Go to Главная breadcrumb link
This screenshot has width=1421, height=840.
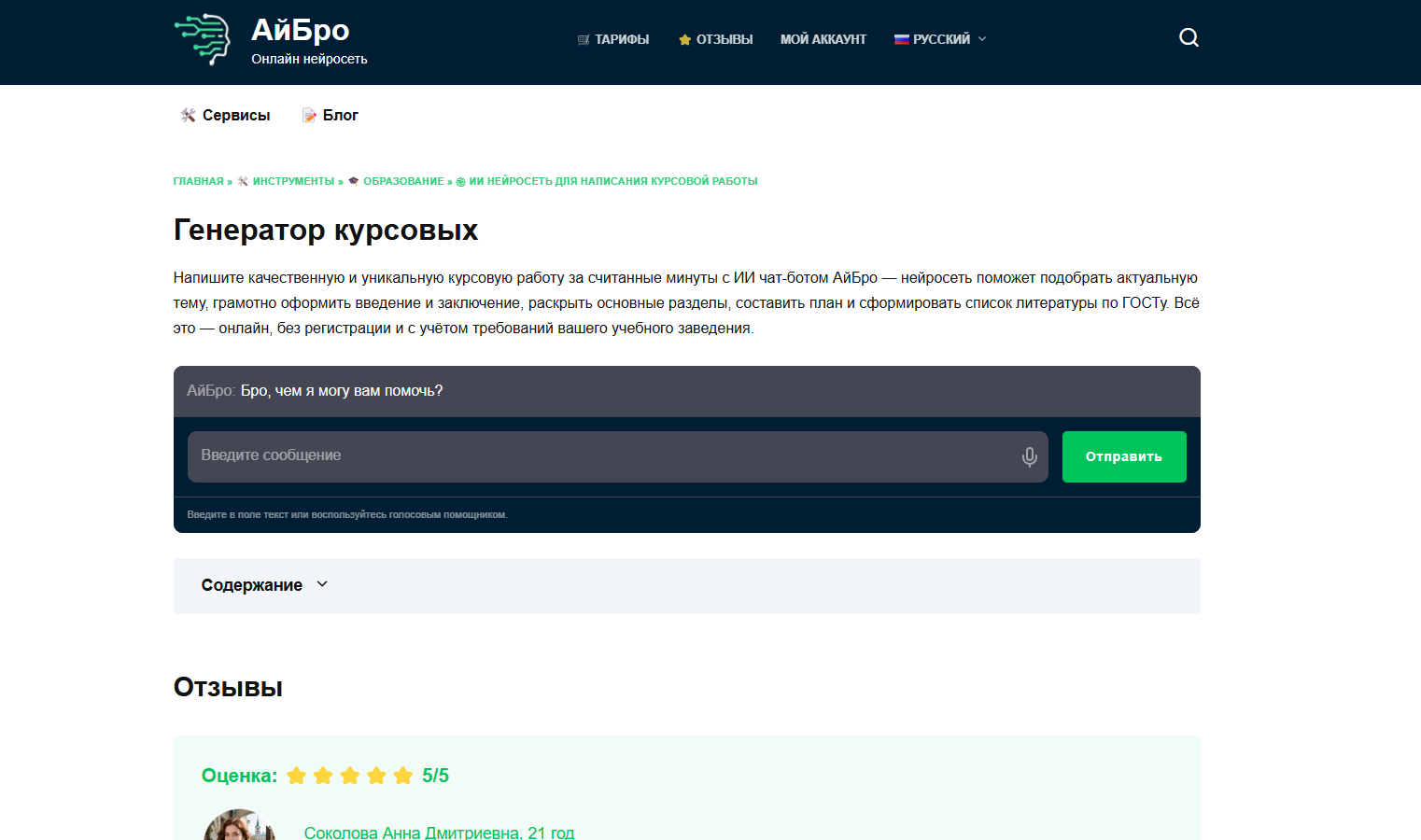(198, 181)
